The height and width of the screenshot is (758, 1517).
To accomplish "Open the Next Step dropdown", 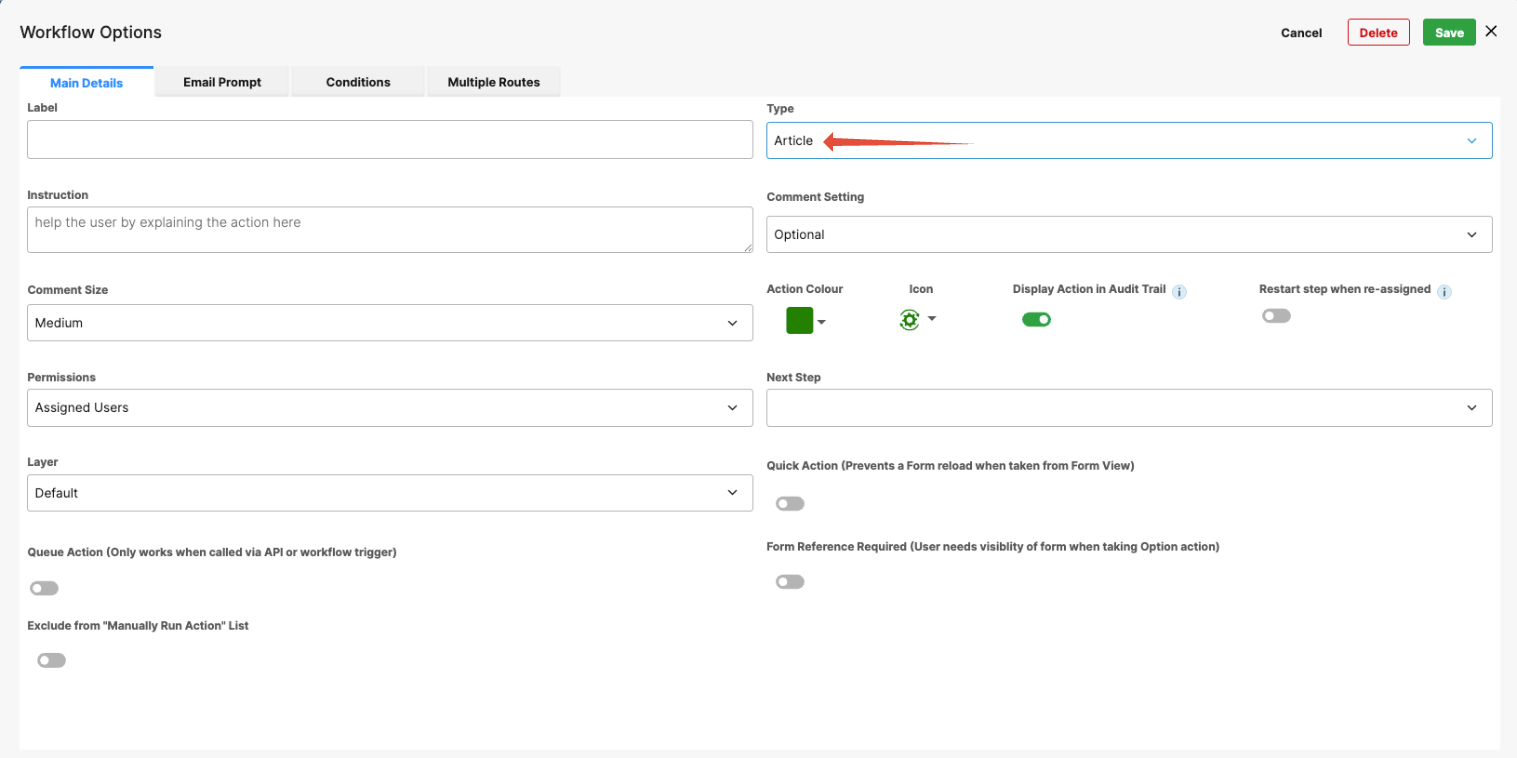I will tap(1129, 407).
